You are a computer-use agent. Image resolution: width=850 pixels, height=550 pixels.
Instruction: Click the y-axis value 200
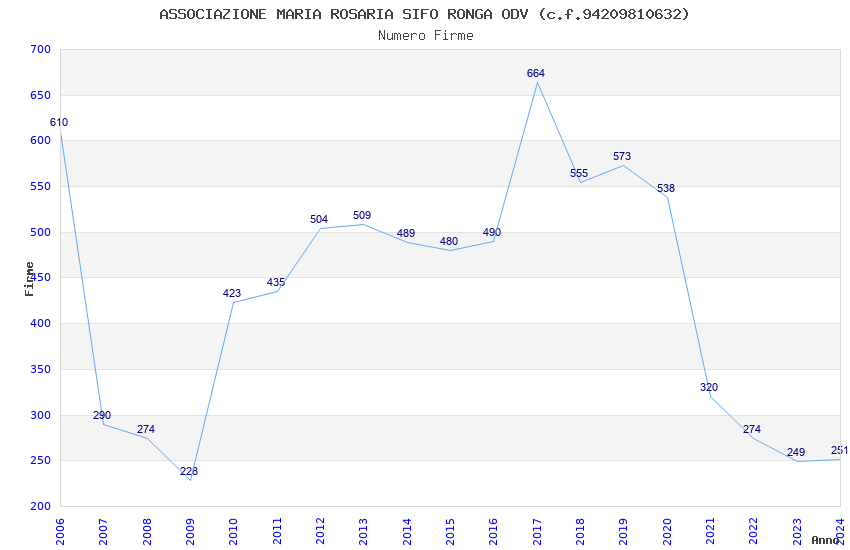(x=41, y=507)
